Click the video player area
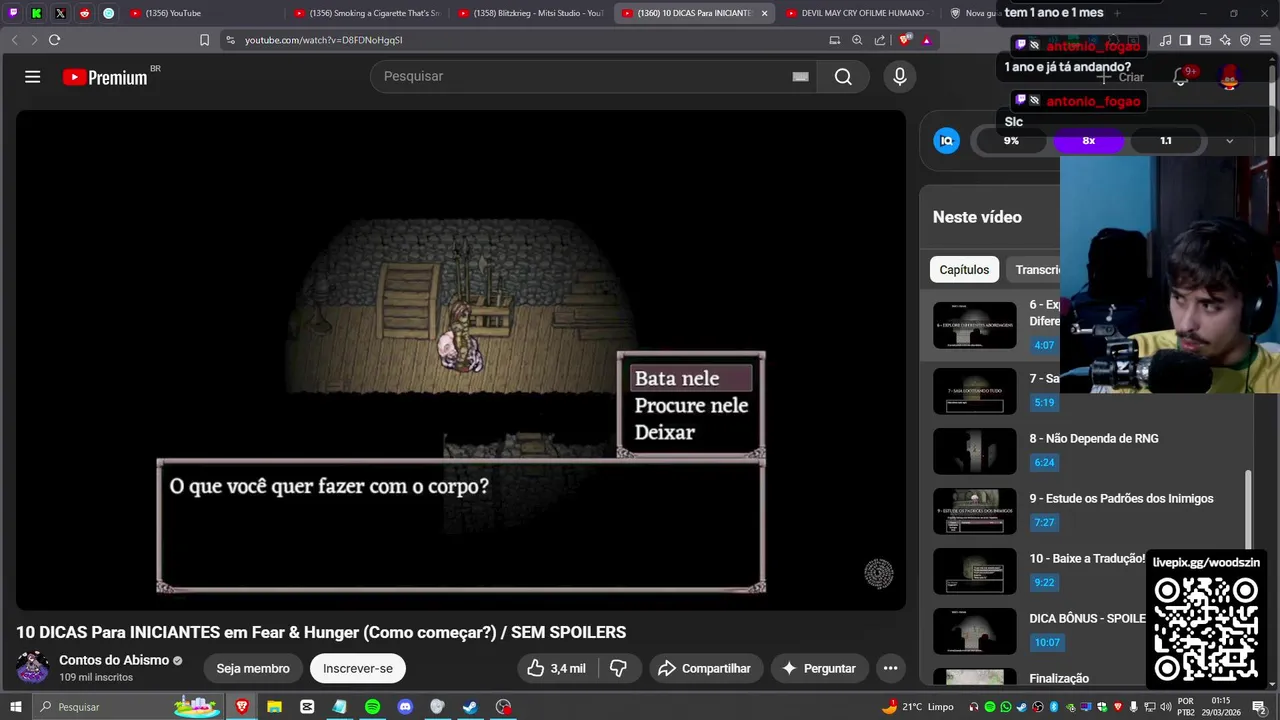Screen dimensions: 1280x720 point(461,360)
